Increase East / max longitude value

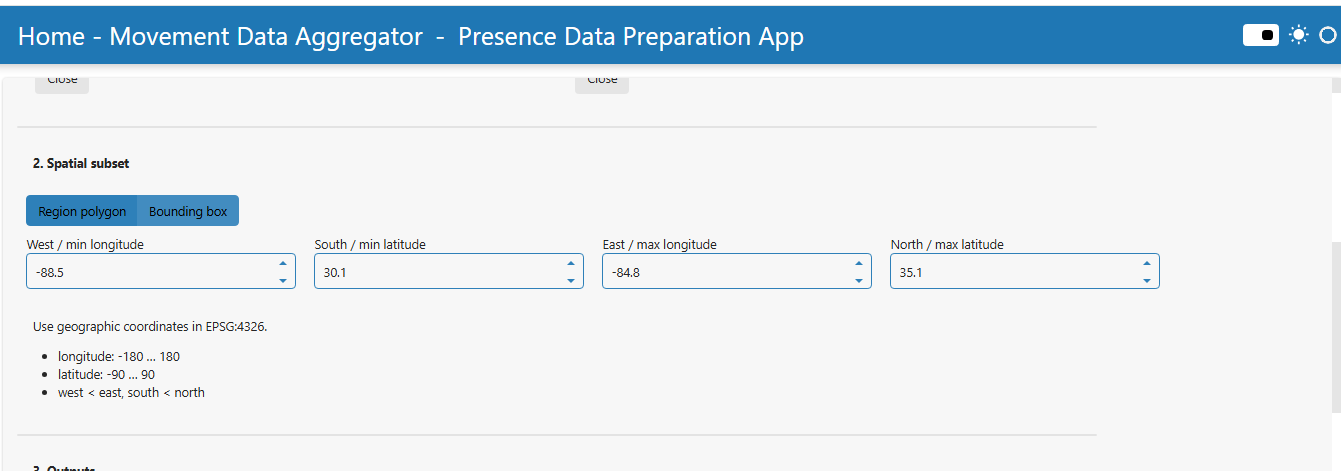pos(859,263)
